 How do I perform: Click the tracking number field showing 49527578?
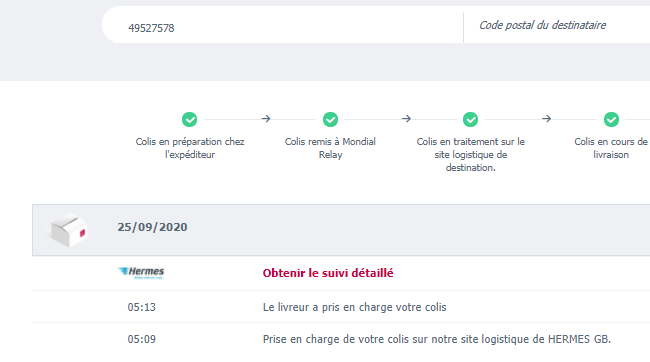[283, 27]
